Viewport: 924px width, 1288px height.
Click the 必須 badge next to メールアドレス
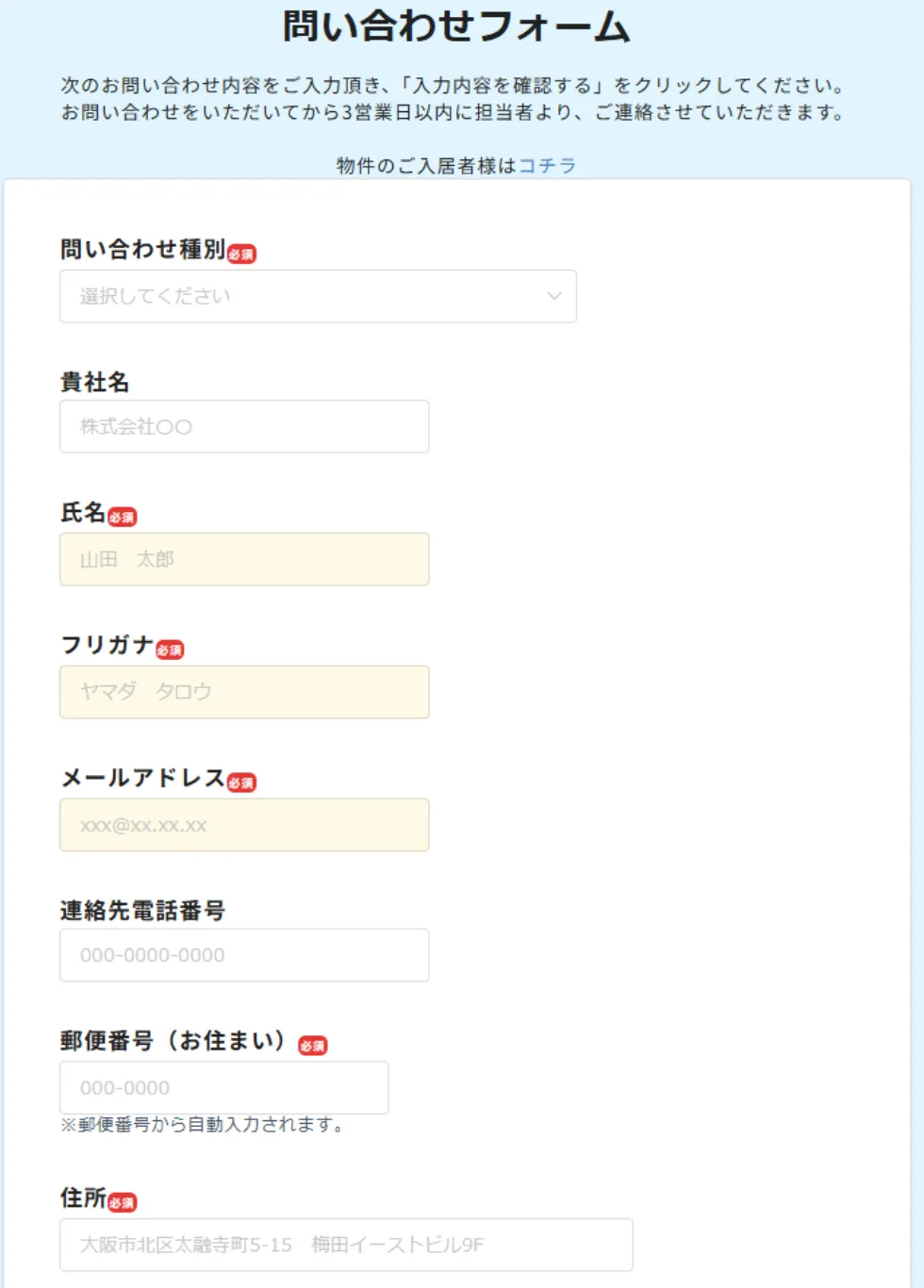point(241,783)
